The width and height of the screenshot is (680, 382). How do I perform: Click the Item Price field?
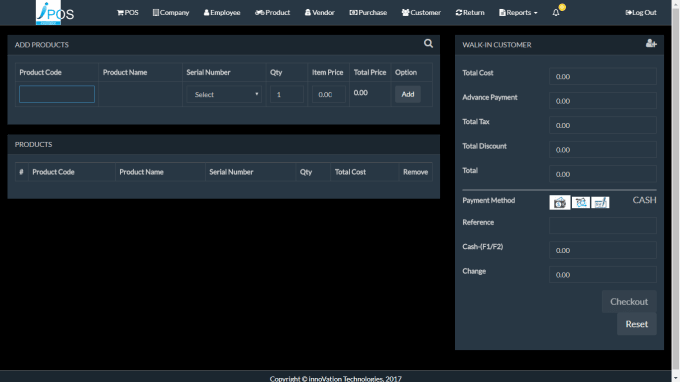coord(328,94)
